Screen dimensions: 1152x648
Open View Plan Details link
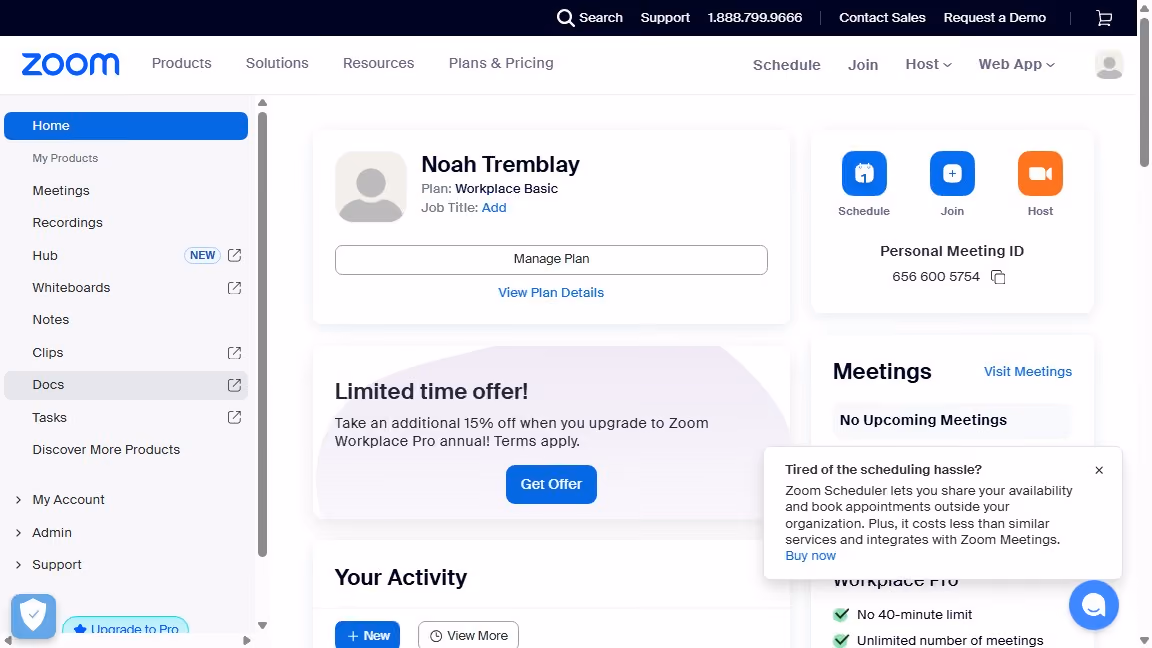coord(551,292)
